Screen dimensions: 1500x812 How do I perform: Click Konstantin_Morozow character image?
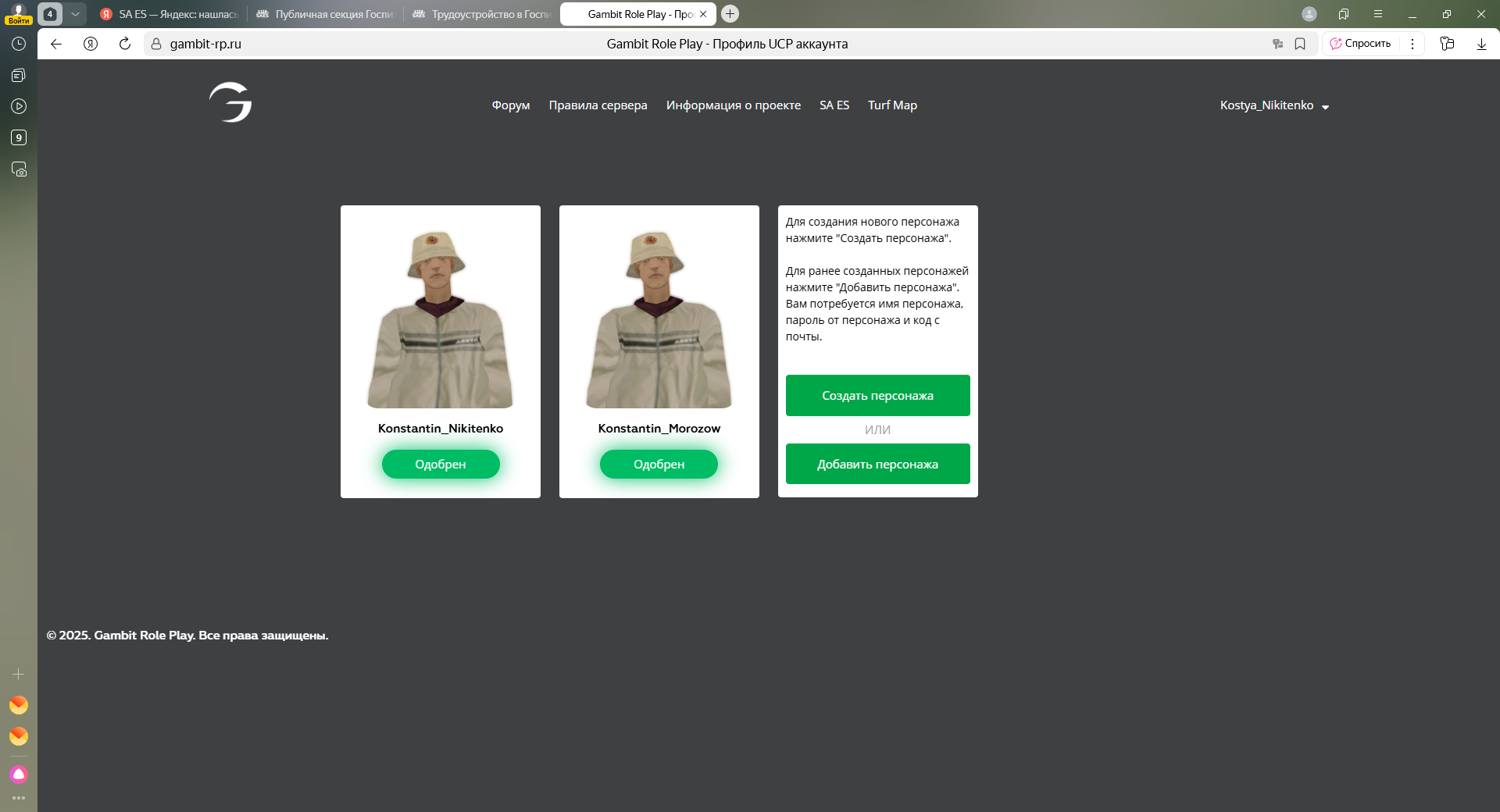(x=659, y=319)
